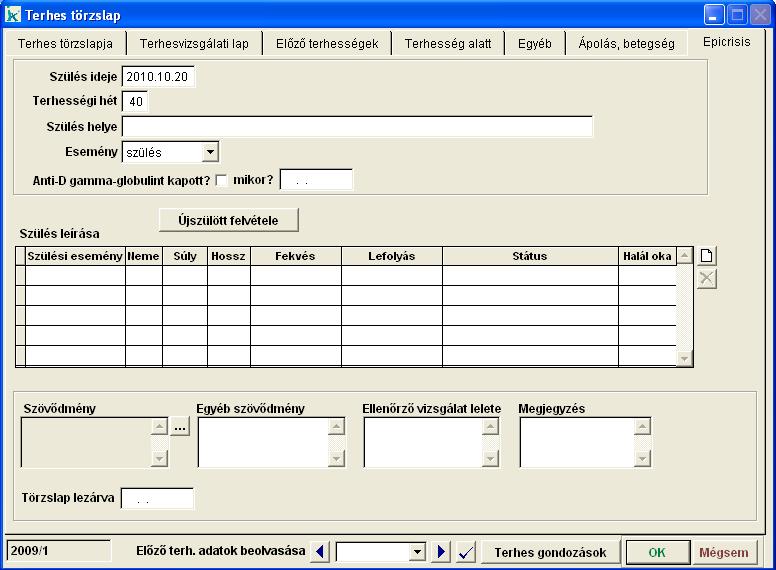
Task: Open the Ápolás, betegség tab
Action: [626, 44]
